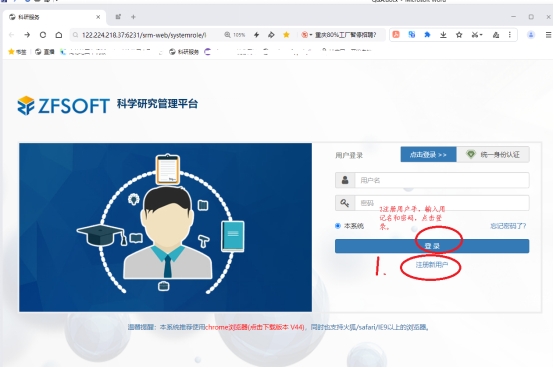Screen dimensions: 554x368
Task: Open the browser three-dot more menu
Action: [x=509, y=35]
